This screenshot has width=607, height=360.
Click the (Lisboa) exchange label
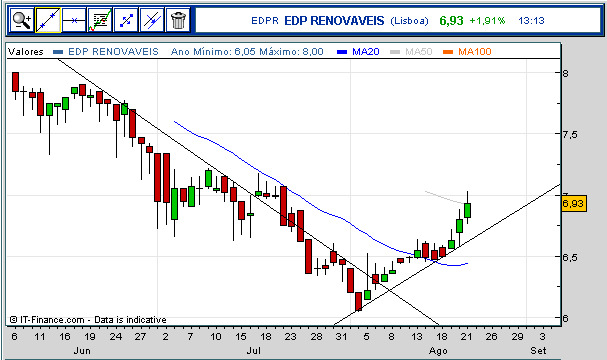[x=409, y=21]
